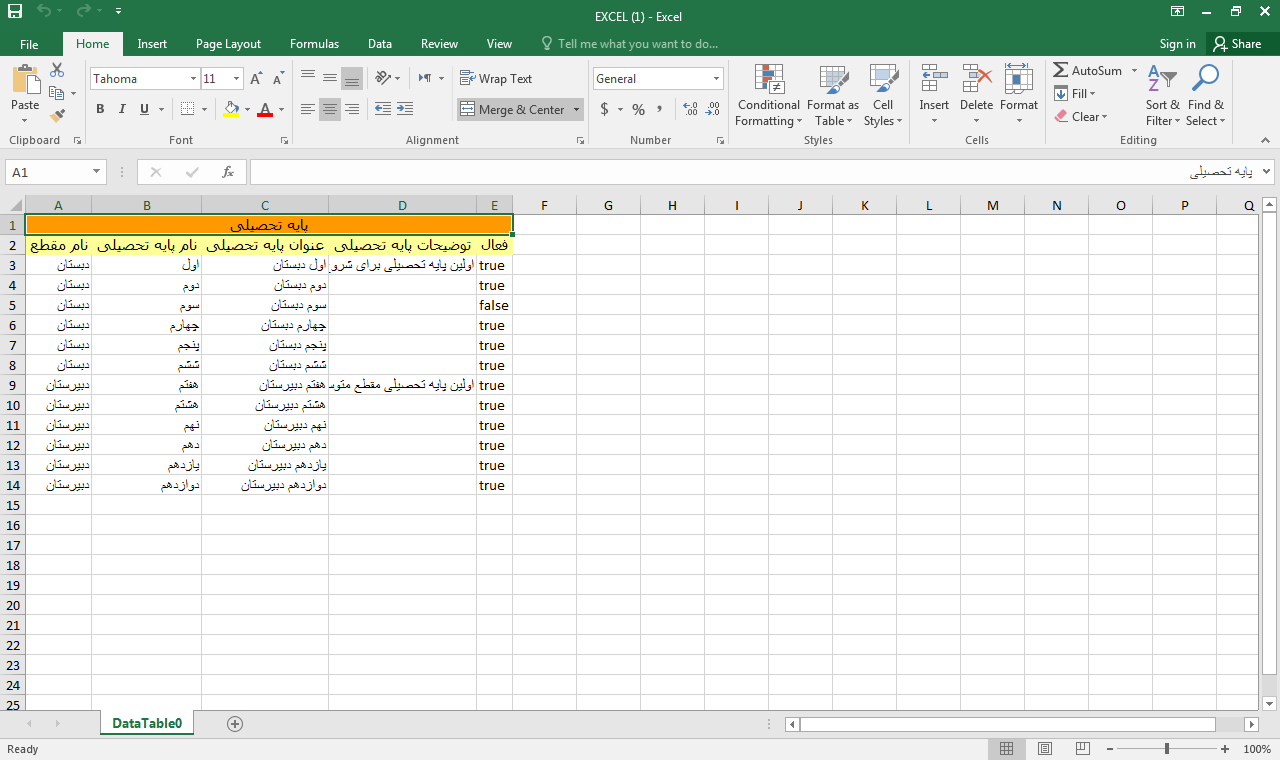Open the font size 11 dropdown
Screen dimensions: 1280x760
237,79
